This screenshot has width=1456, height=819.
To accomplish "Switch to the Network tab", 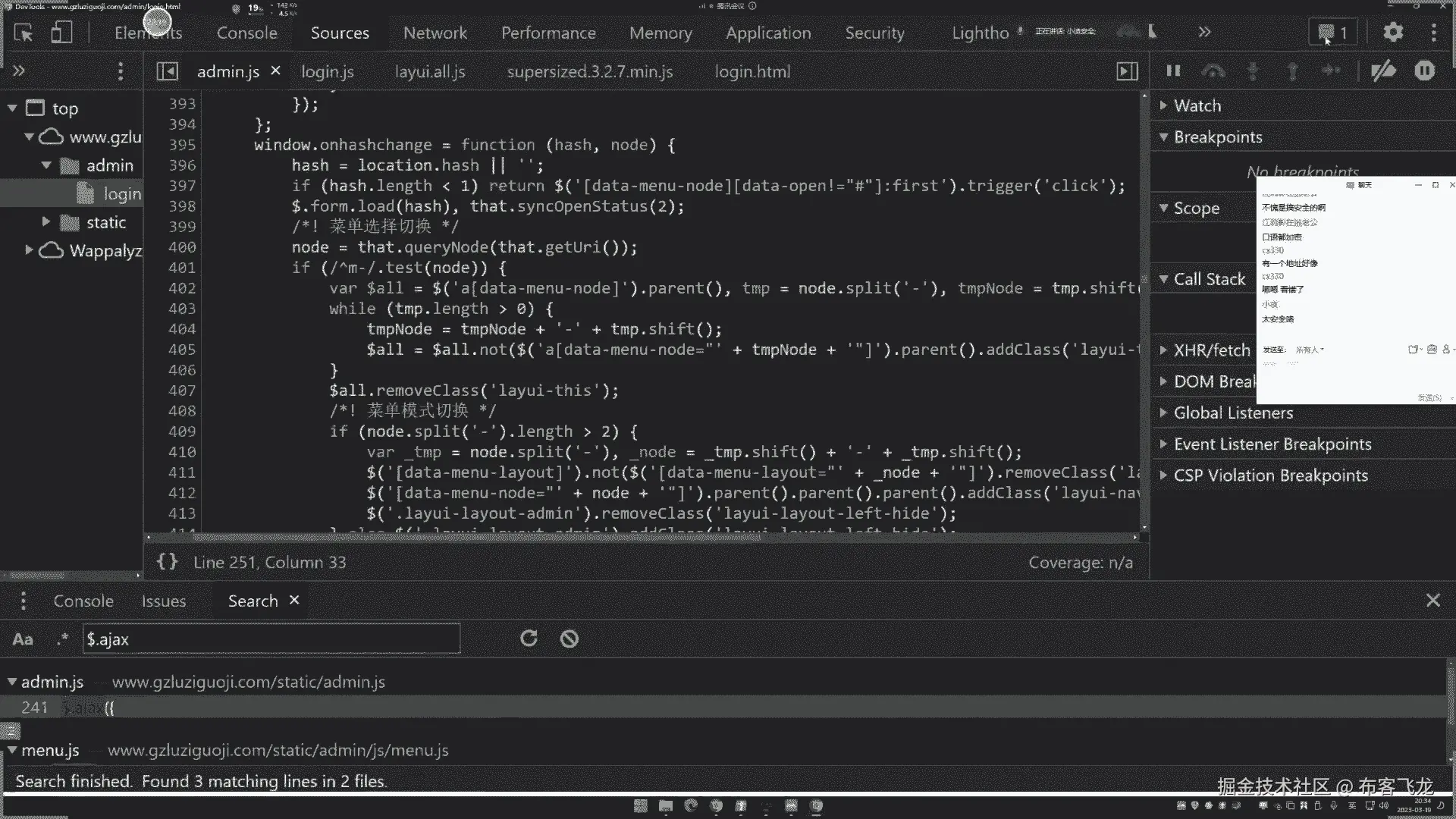I will [435, 33].
